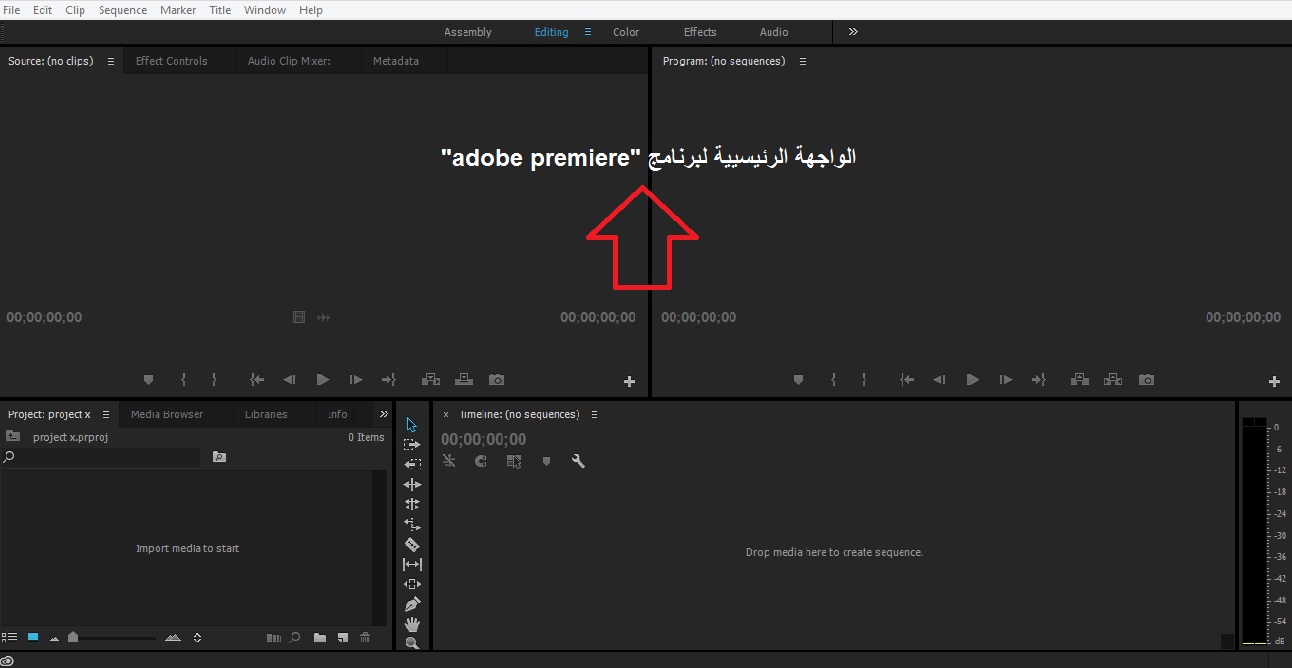
Task: Open Project panel menu hamburger
Action: click(x=106, y=414)
